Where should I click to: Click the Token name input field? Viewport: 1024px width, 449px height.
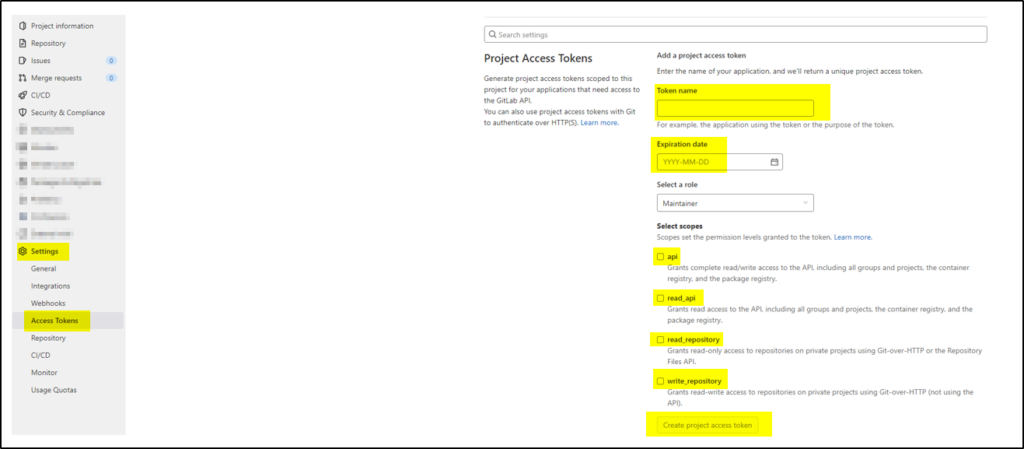(x=734, y=108)
